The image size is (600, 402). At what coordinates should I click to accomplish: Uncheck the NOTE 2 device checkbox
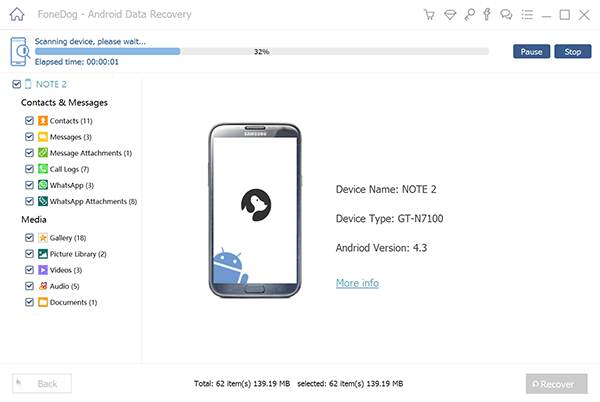click(x=16, y=84)
